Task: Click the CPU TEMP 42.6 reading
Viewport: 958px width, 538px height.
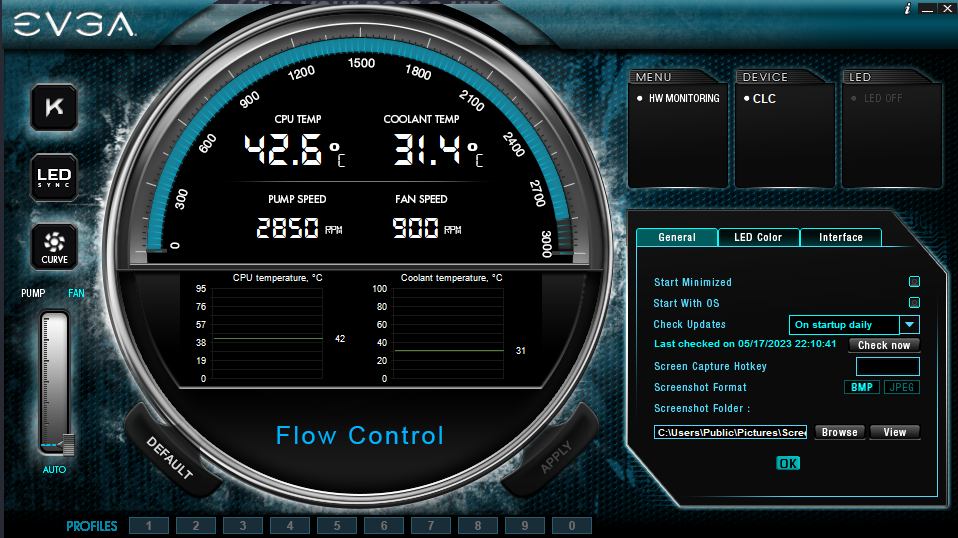Action: pyautogui.click(x=294, y=150)
